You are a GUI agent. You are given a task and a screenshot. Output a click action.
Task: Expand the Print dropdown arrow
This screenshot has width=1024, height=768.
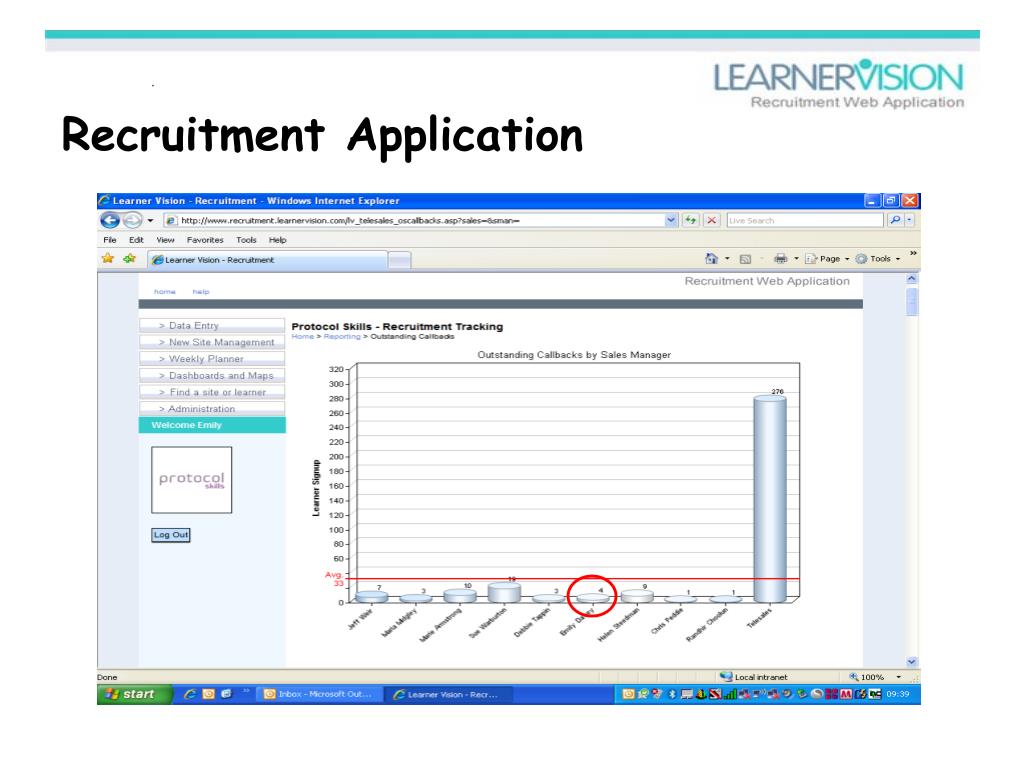[796, 259]
